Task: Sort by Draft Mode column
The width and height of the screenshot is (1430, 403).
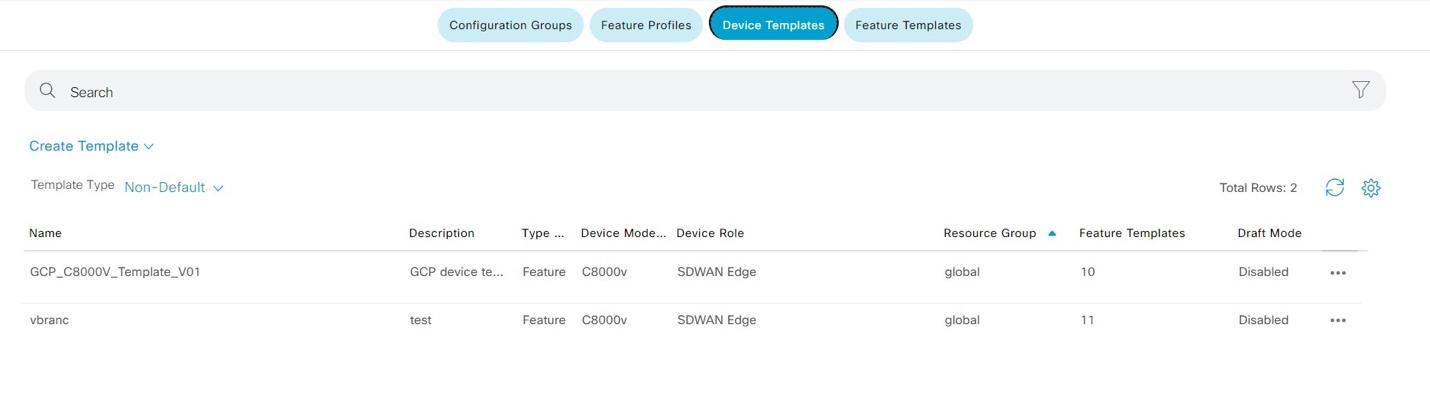Action: point(1269,233)
